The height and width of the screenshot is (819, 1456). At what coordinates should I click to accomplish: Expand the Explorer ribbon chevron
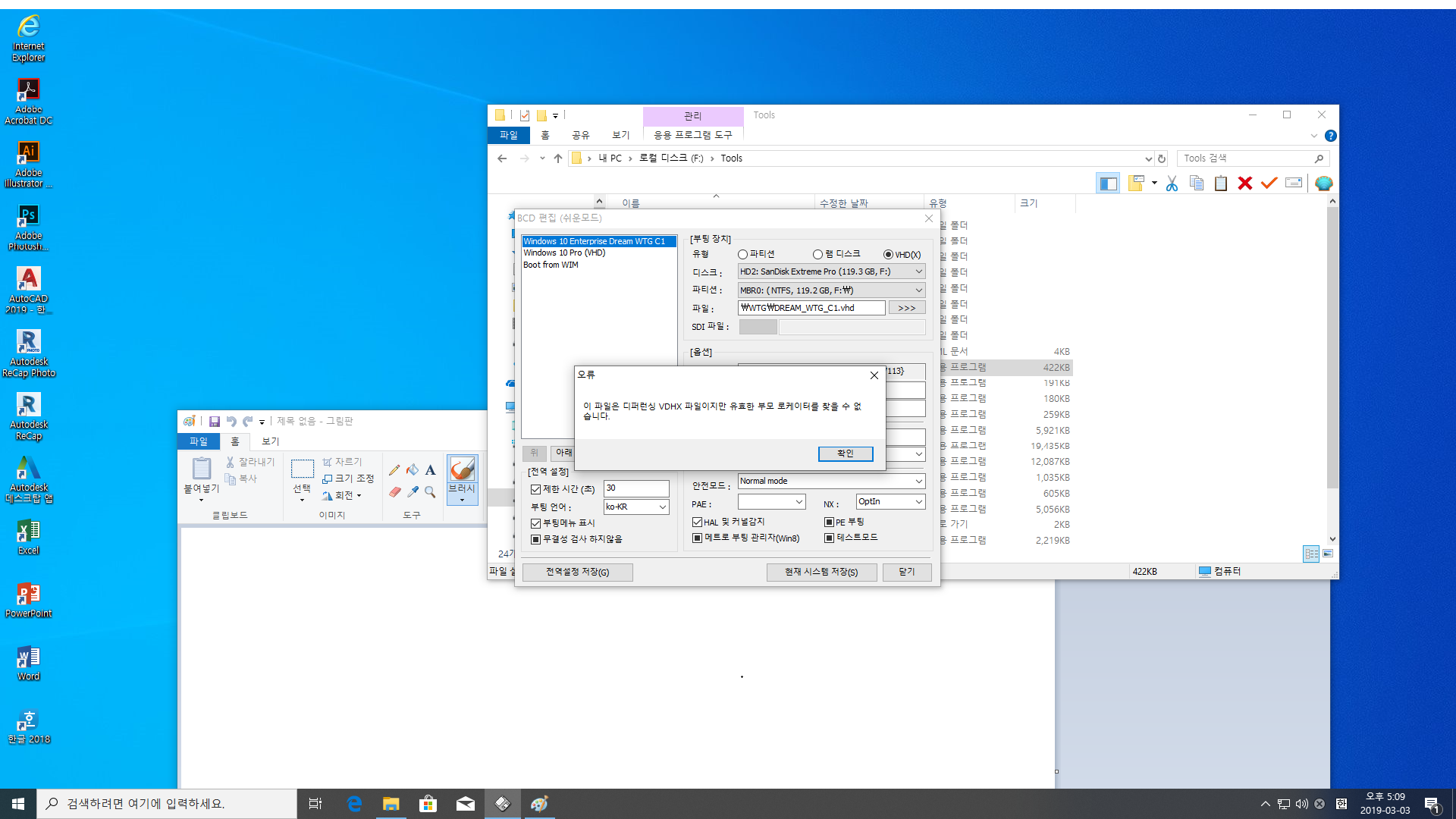(x=1313, y=136)
